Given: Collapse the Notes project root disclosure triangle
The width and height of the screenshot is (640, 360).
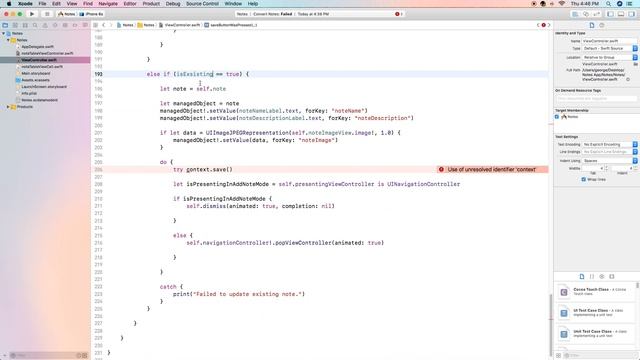Looking at the screenshot, I should (4, 33).
